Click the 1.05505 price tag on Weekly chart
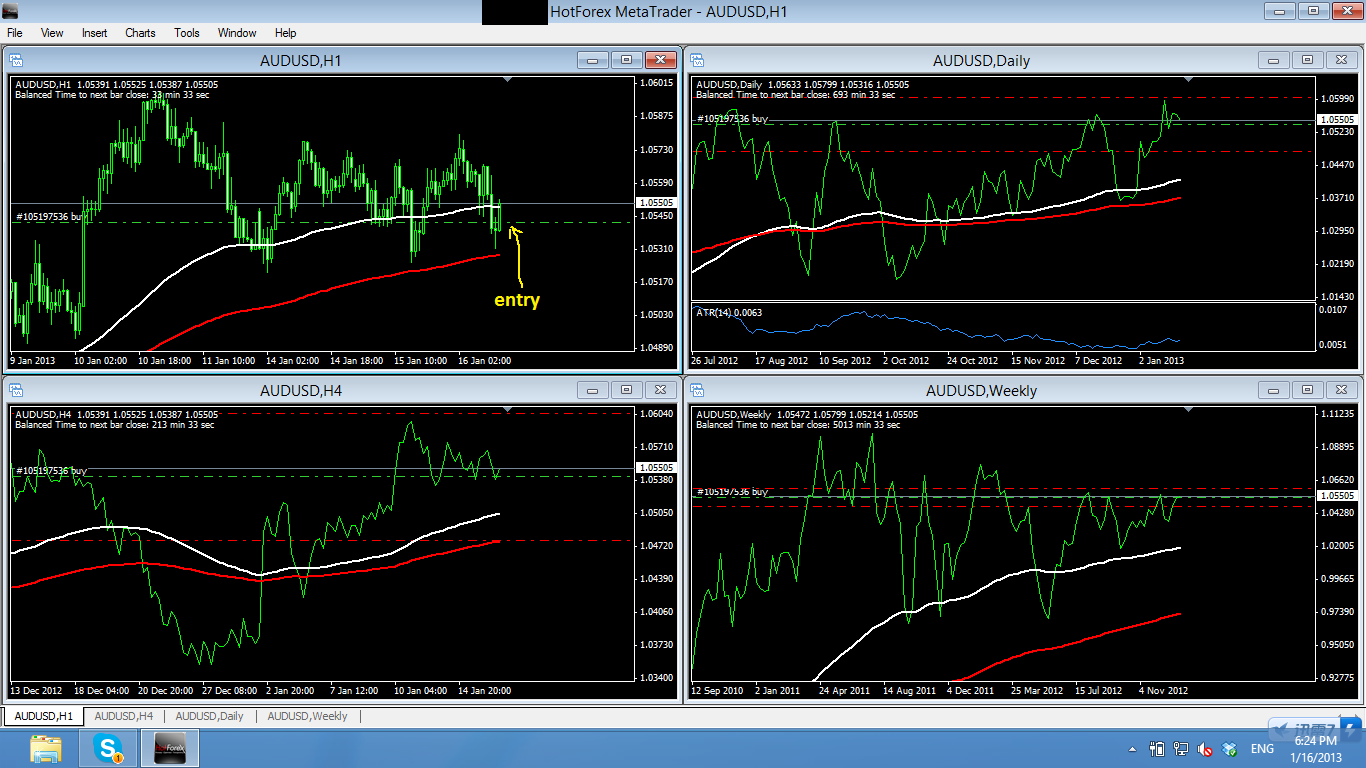Screen dimensions: 1366x768 coord(1337,496)
